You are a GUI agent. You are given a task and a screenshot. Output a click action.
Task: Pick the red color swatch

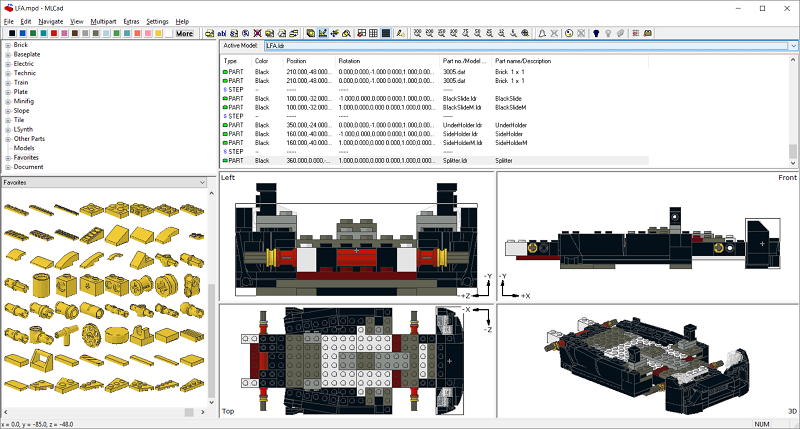coord(54,33)
